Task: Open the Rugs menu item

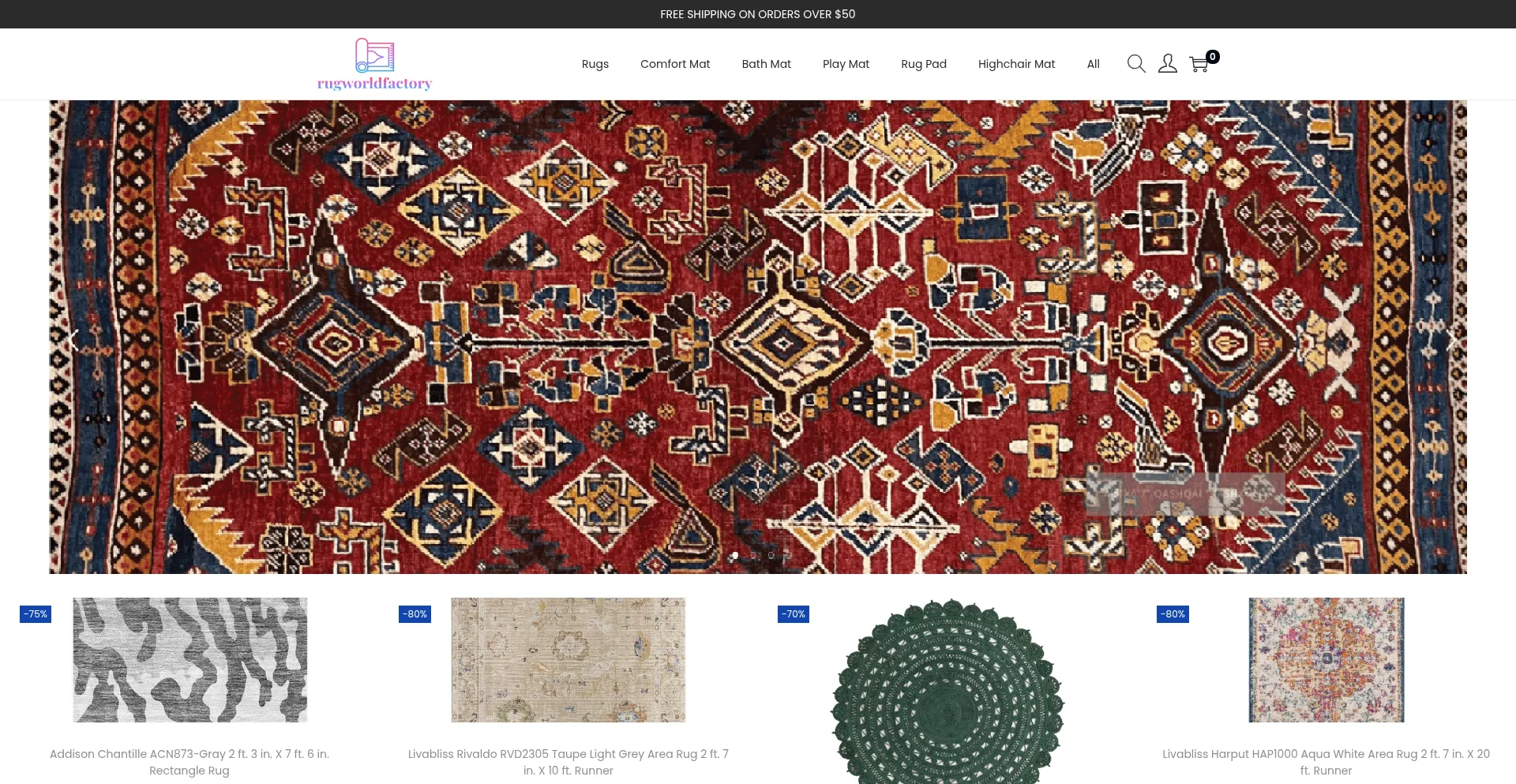Action: click(x=595, y=64)
